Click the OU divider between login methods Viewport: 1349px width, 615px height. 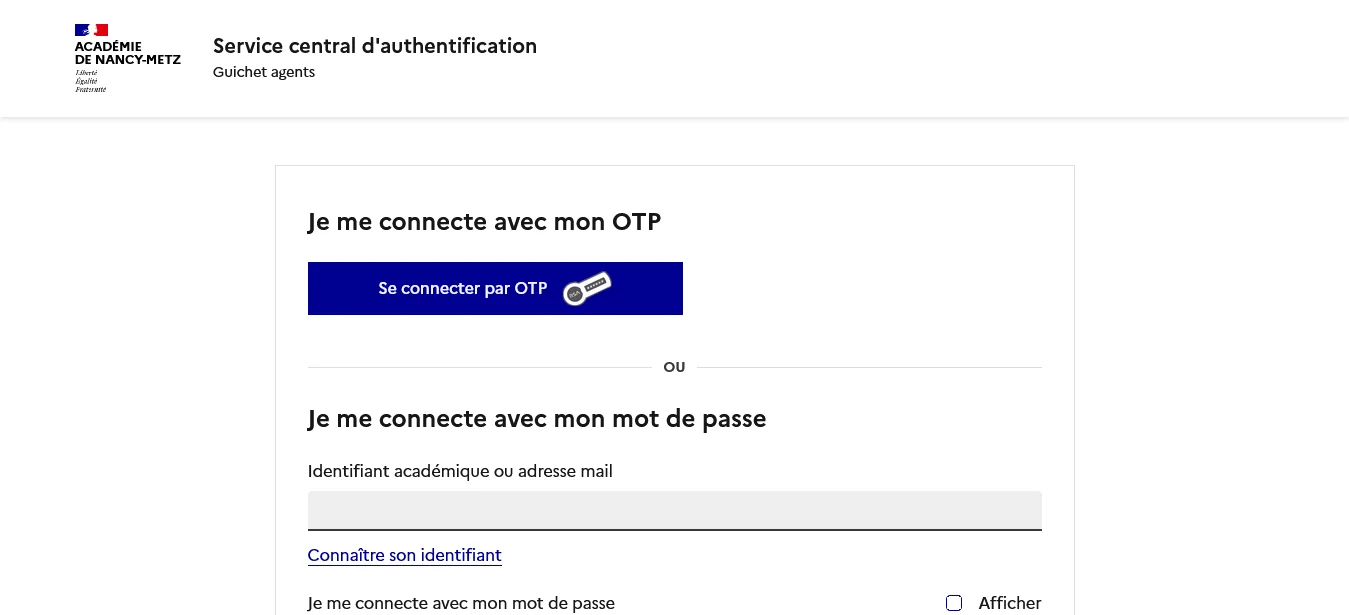tap(674, 367)
